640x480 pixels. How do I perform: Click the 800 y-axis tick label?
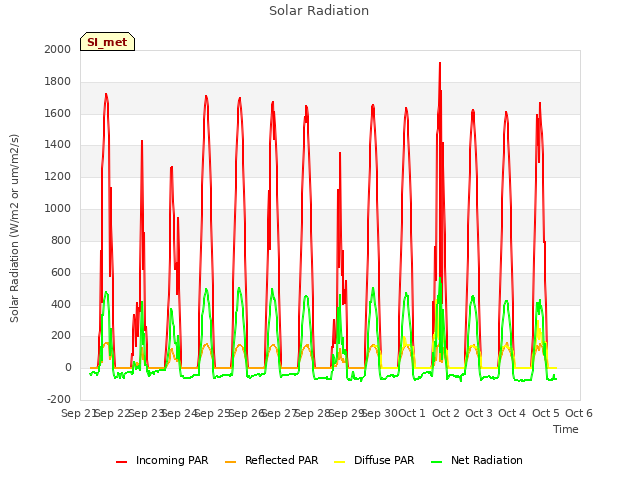tap(61, 240)
